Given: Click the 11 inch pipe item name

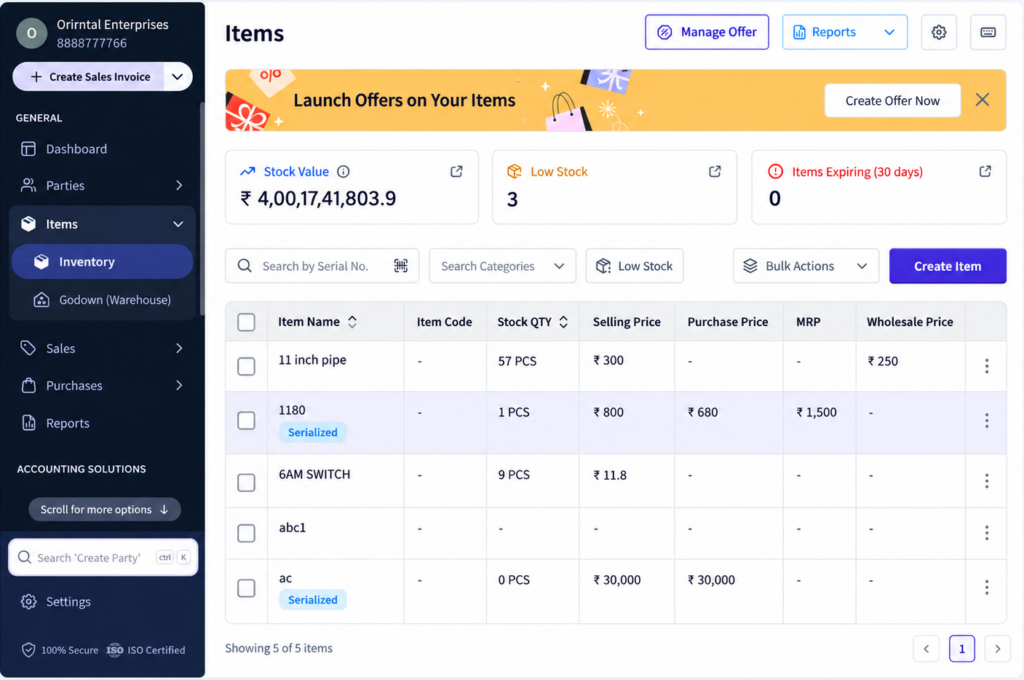Looking at the screenshot, I should [312, 360].
